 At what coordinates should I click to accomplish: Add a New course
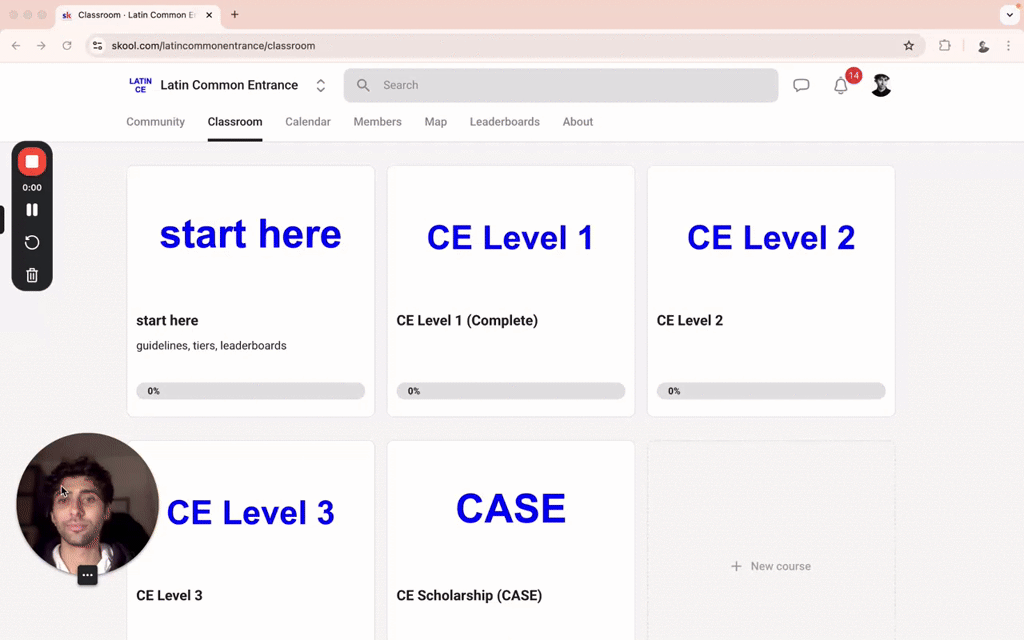click(x=771, y=566)
